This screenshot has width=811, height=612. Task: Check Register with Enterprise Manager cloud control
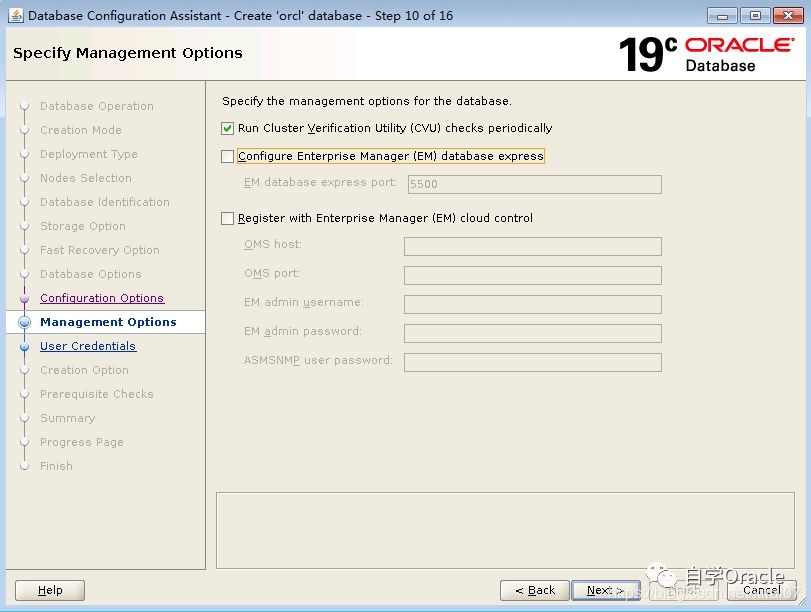pos(228,218)
